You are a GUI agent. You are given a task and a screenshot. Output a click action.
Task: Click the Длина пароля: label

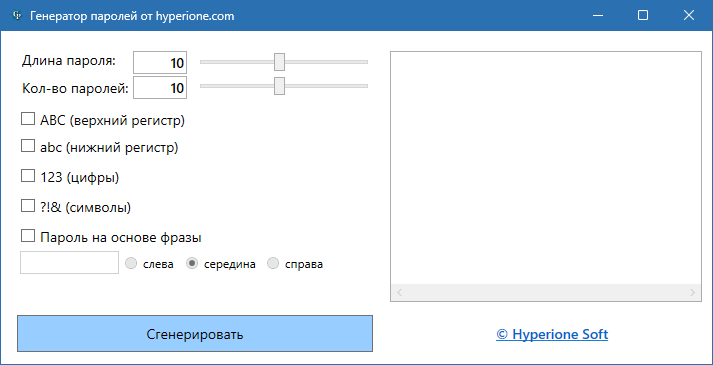(x=69, y=60)
